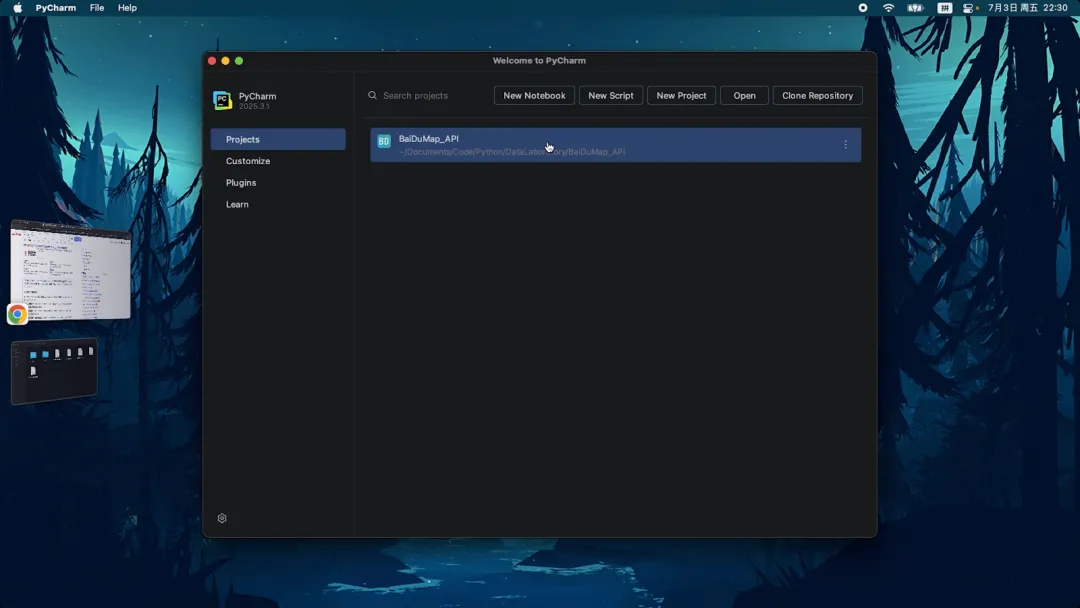Click the battery status icon

point(915,8)
